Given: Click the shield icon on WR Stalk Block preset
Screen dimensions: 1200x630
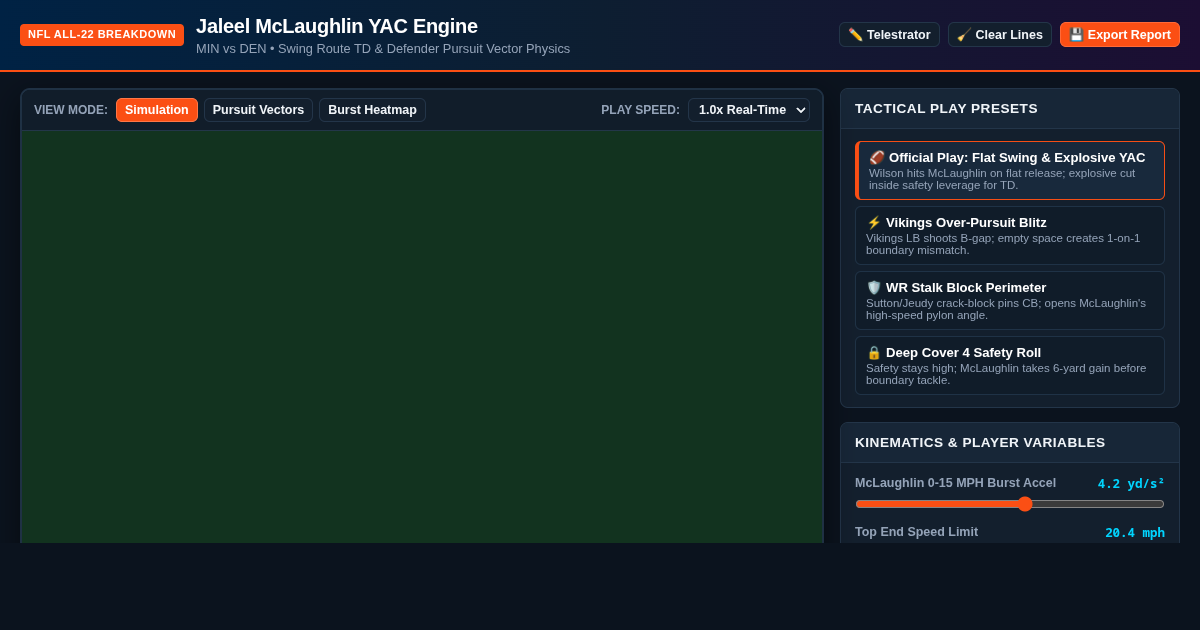Looking at the screenshot, I should coord(874,288).
